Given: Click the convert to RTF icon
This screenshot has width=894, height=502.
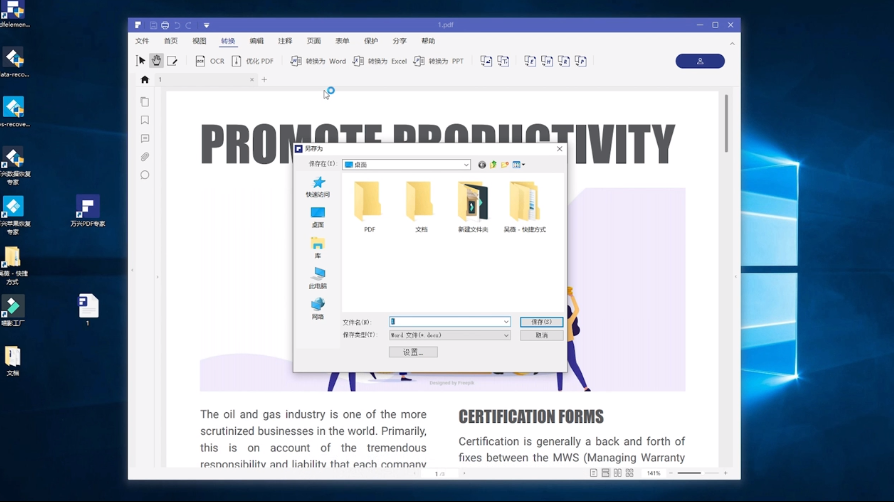Looking at the screenshot, I should click(x=564, y=60).
